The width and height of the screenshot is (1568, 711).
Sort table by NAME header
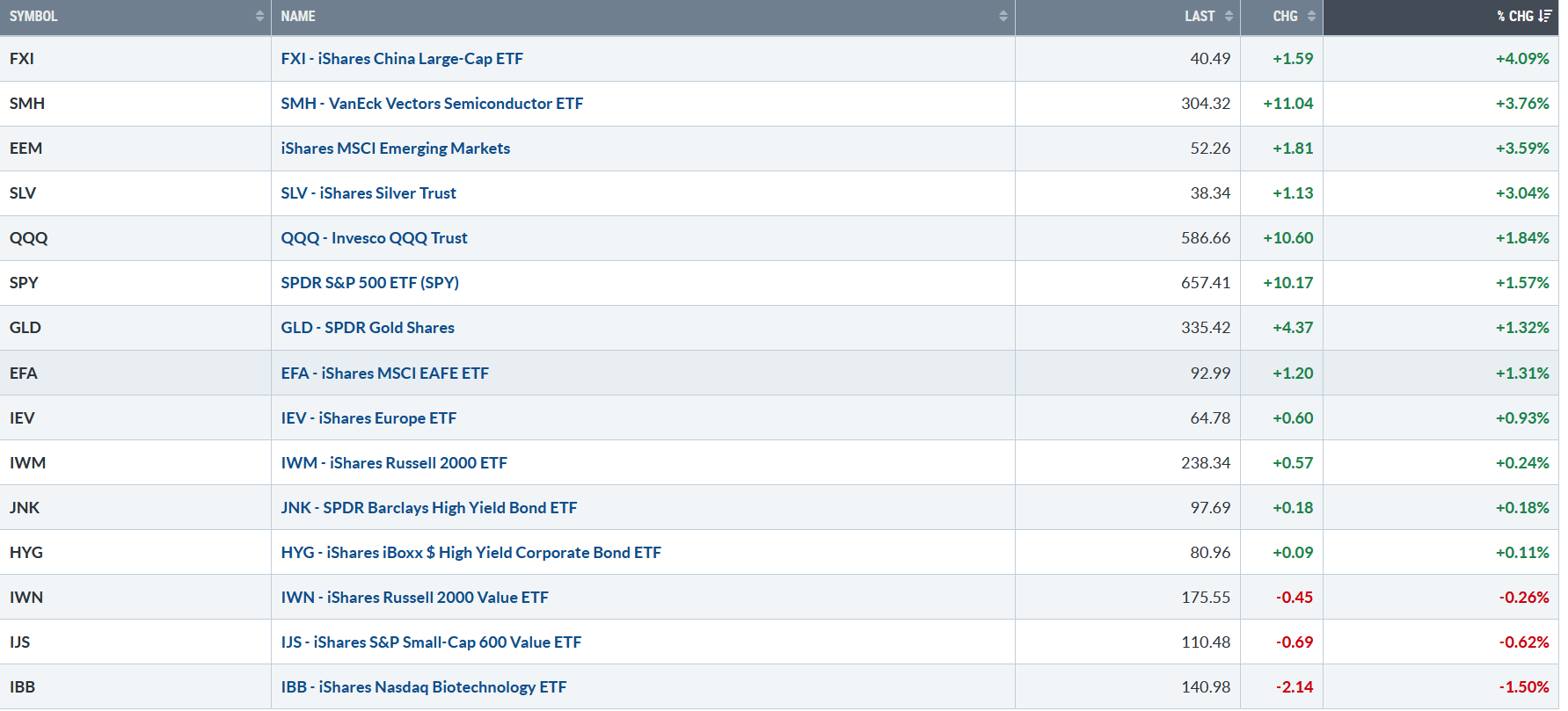298,17
